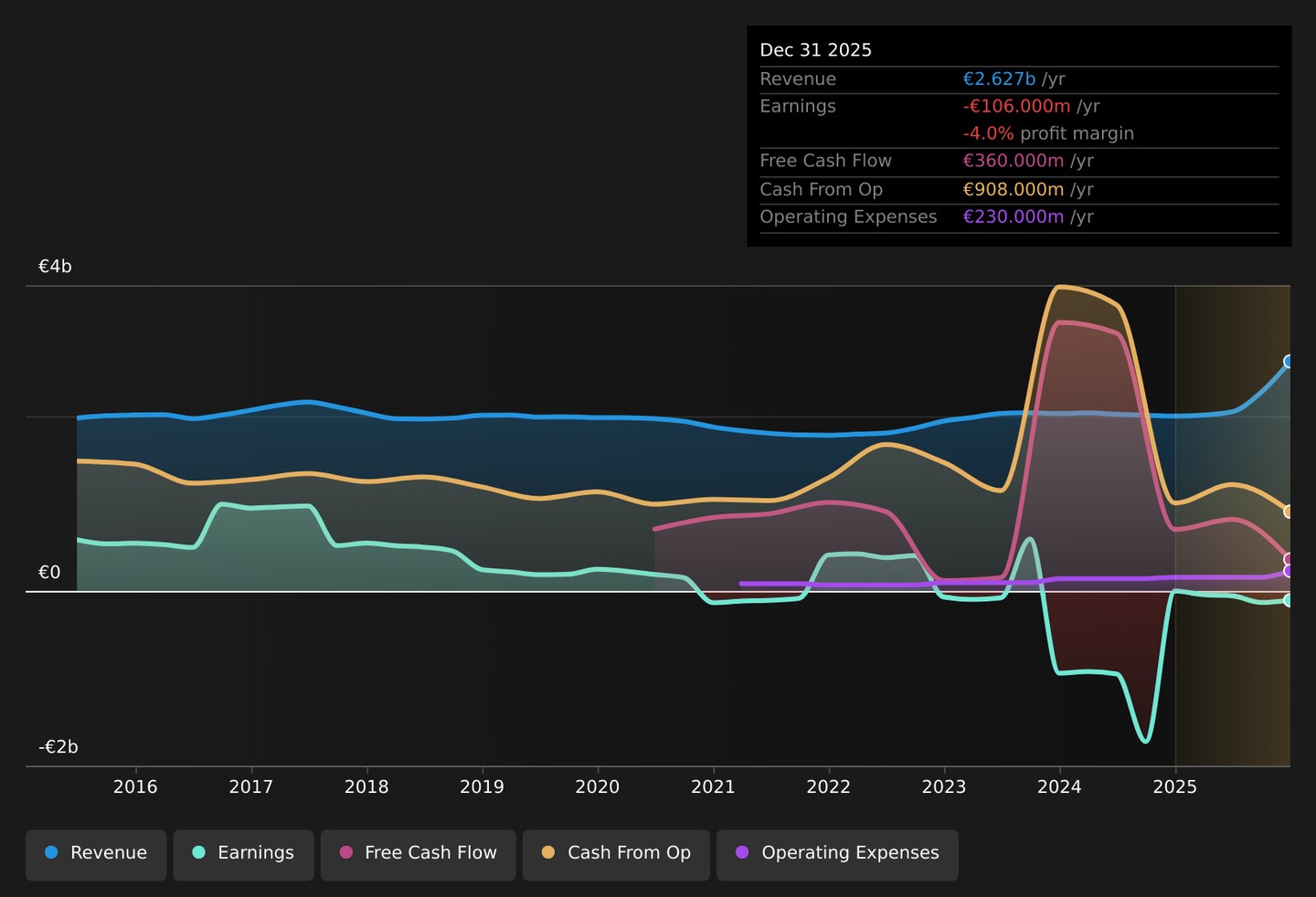Click the 2017 x-axis label

point(251,786)
